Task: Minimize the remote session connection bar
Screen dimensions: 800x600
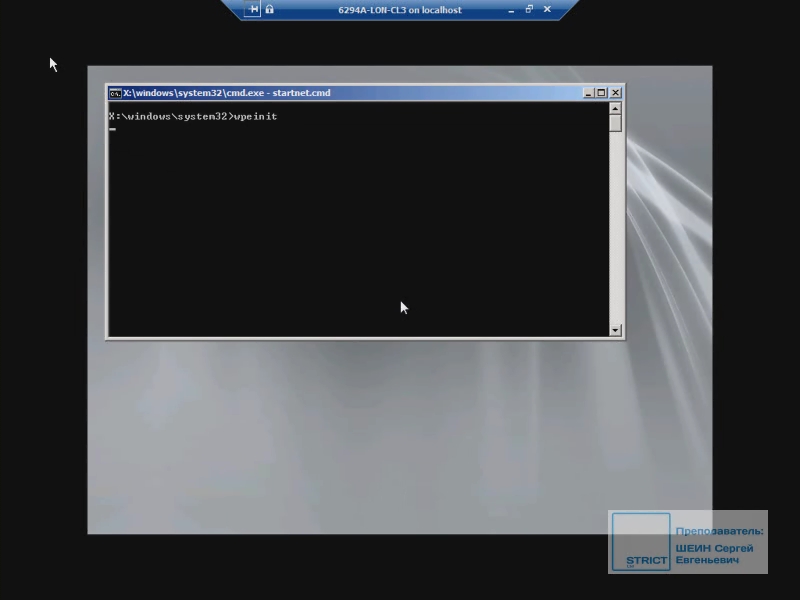Action: point(512,10)
